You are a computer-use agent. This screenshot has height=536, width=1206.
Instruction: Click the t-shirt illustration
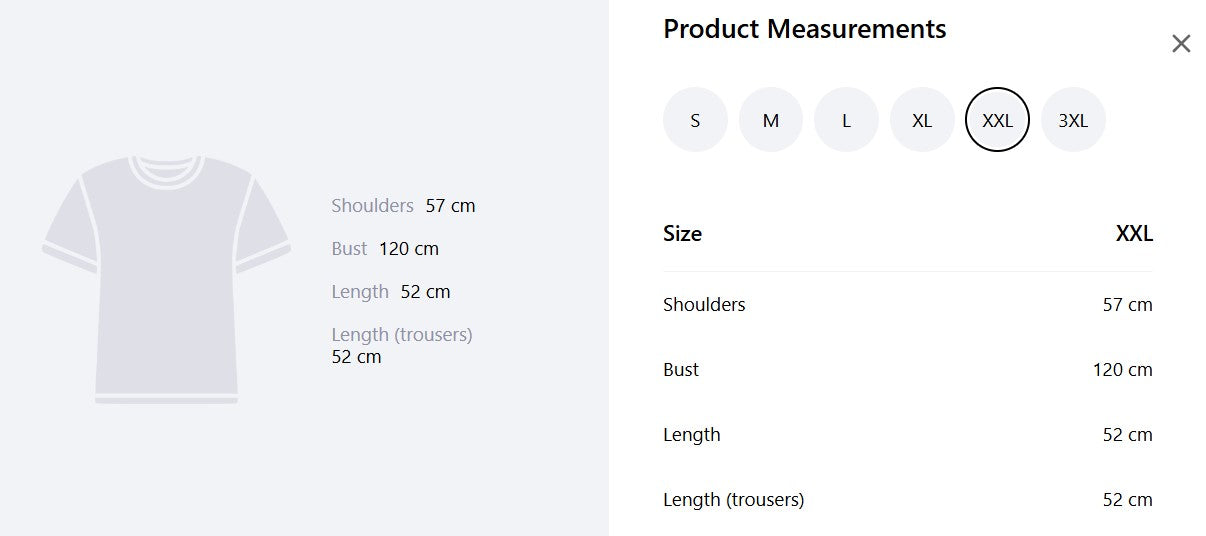tap(166, 279)
